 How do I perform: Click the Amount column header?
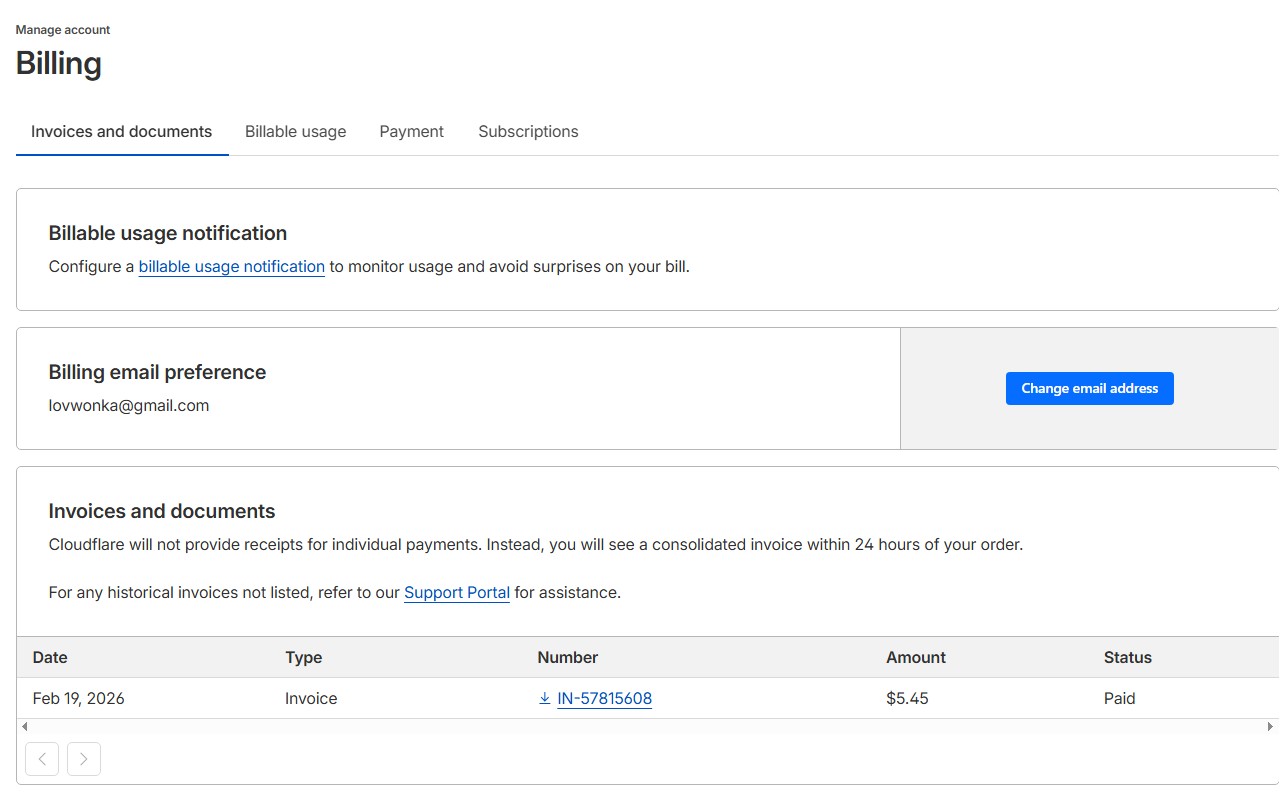tap(915, 658)
